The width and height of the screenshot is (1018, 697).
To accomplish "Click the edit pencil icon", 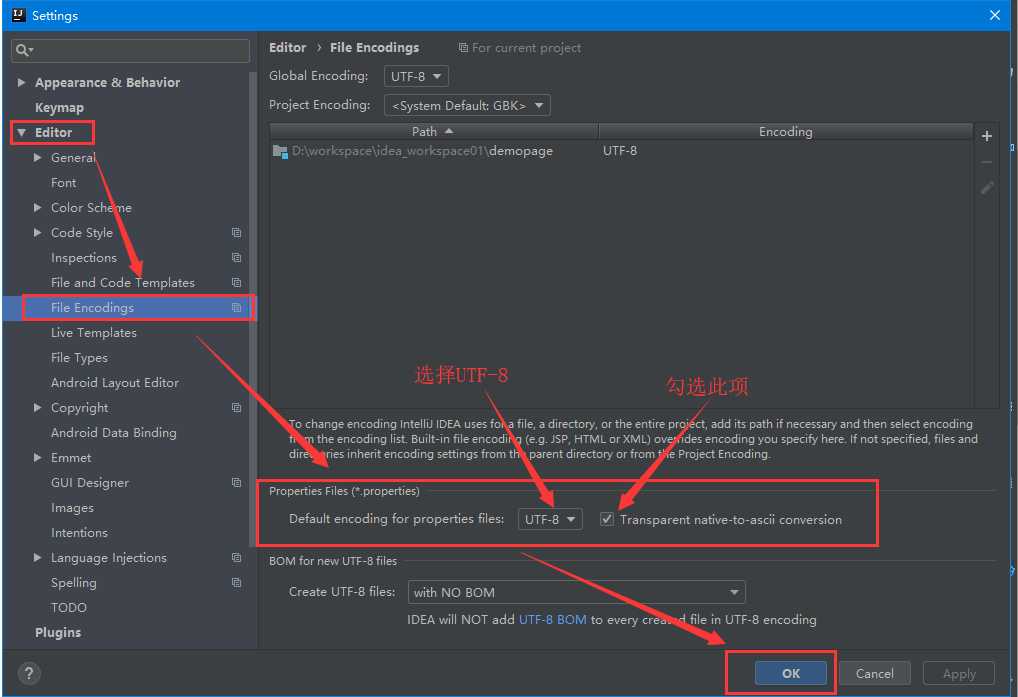I will (x=986, y=188).
